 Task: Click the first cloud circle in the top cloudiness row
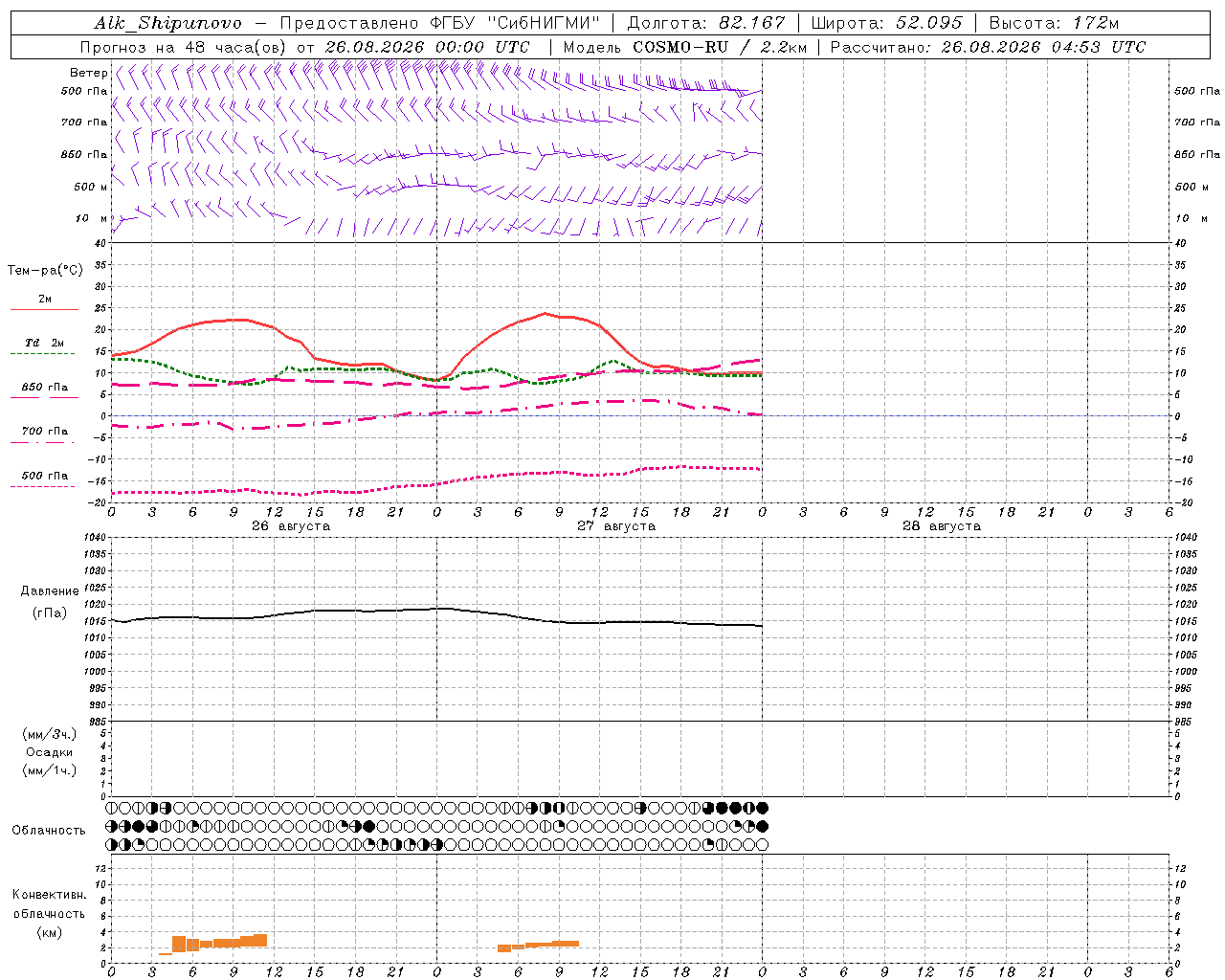pyautogui.click(x=112, y=808)
